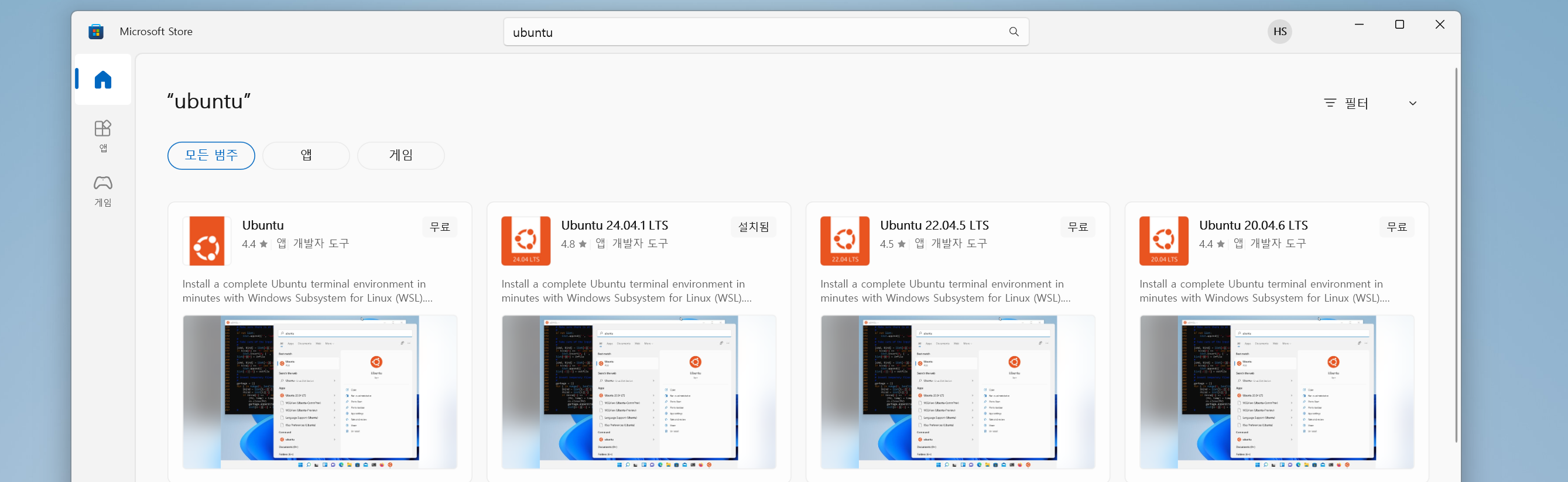
Task: Click the Ubuntu app icon
Action: pyautogui.click(x=207, y=241)
